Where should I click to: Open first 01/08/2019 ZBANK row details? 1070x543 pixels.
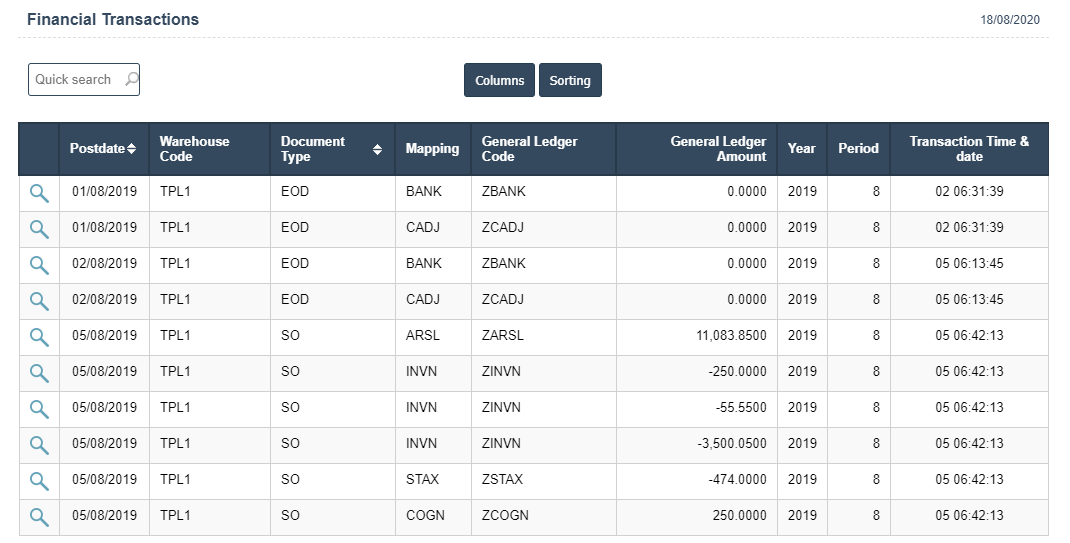39,192
